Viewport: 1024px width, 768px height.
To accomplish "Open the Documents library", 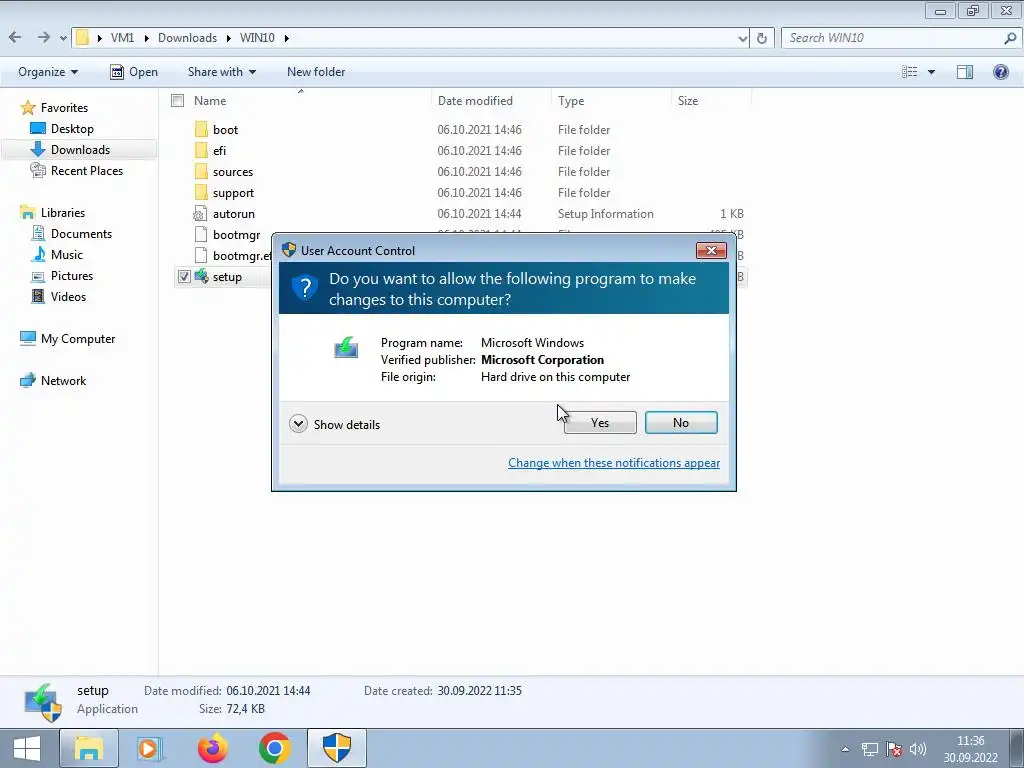I will 81,234.
